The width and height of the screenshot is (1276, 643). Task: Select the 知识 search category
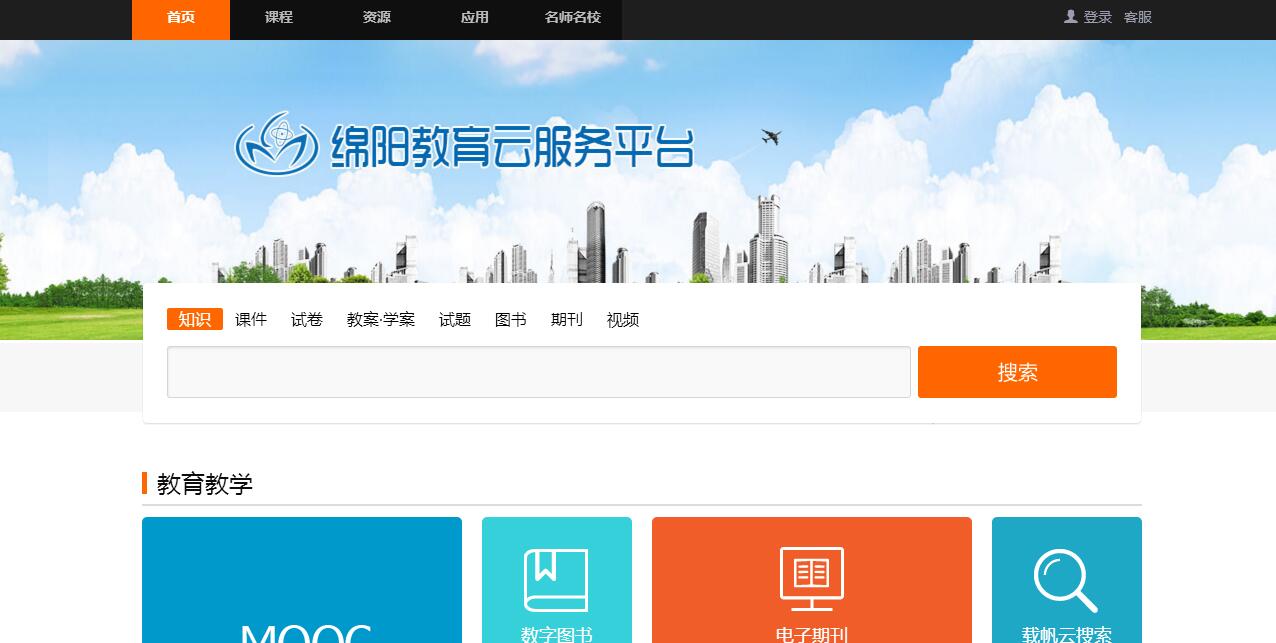[x=195, y=320]
